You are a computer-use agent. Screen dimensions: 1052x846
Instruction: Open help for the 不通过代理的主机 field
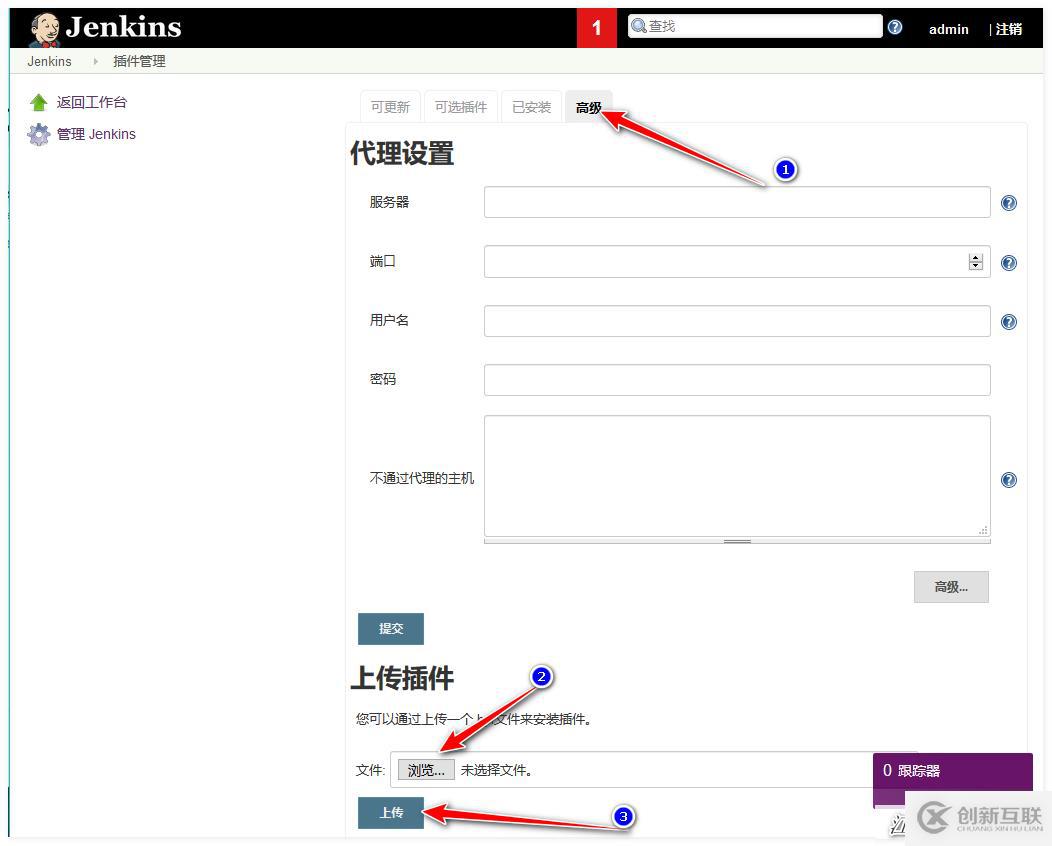[x=1008, y=480]
